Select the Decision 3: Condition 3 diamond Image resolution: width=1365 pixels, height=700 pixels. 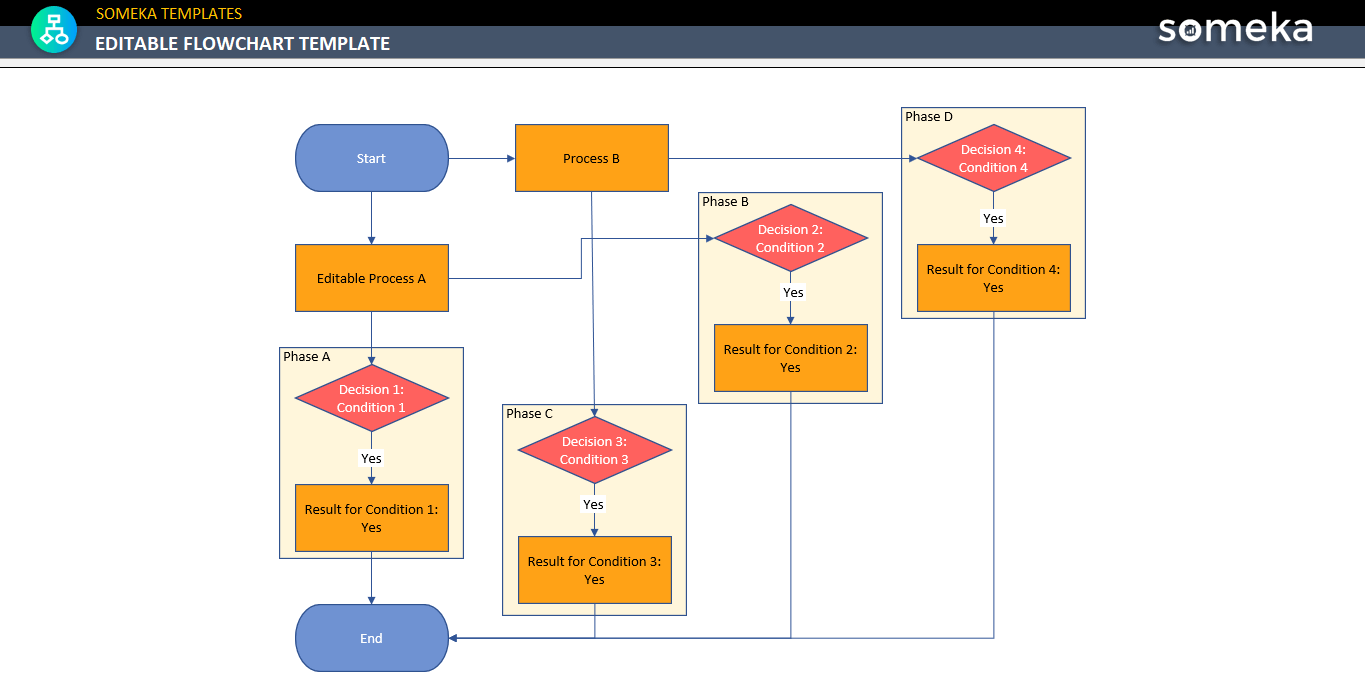point(594,450)
